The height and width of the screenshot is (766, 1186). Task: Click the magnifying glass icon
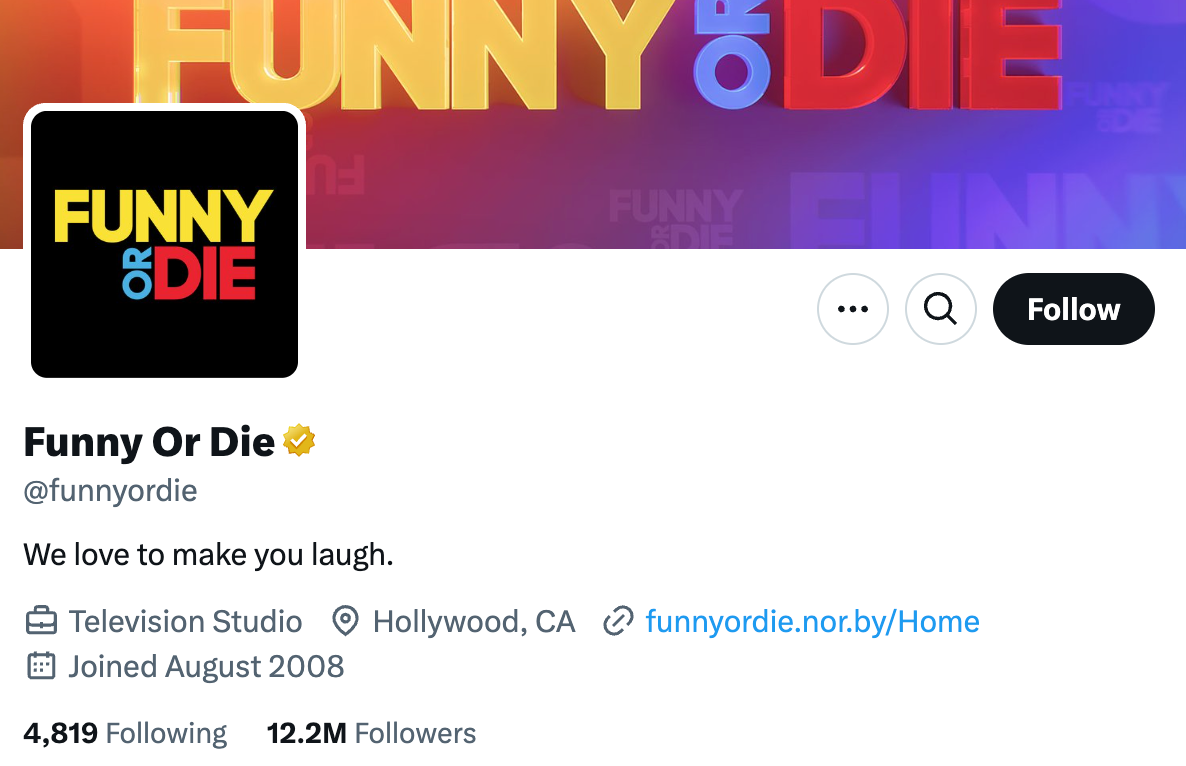pyautogui.click(x=940, y=309)
